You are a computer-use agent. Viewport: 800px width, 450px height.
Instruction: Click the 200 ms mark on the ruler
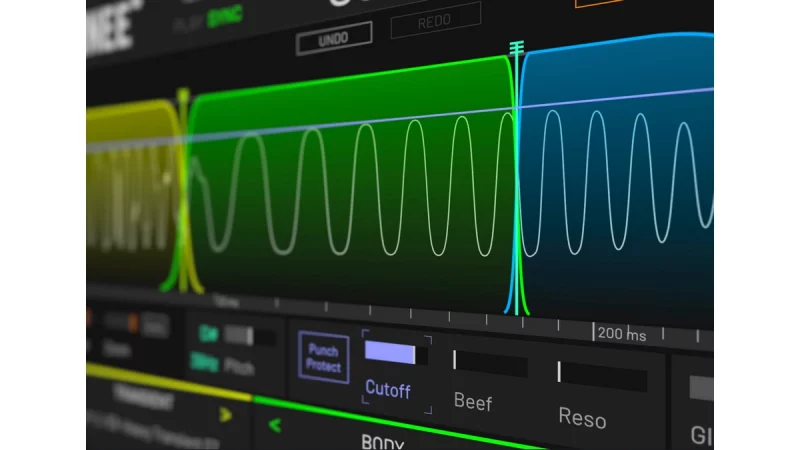point(621,334)
